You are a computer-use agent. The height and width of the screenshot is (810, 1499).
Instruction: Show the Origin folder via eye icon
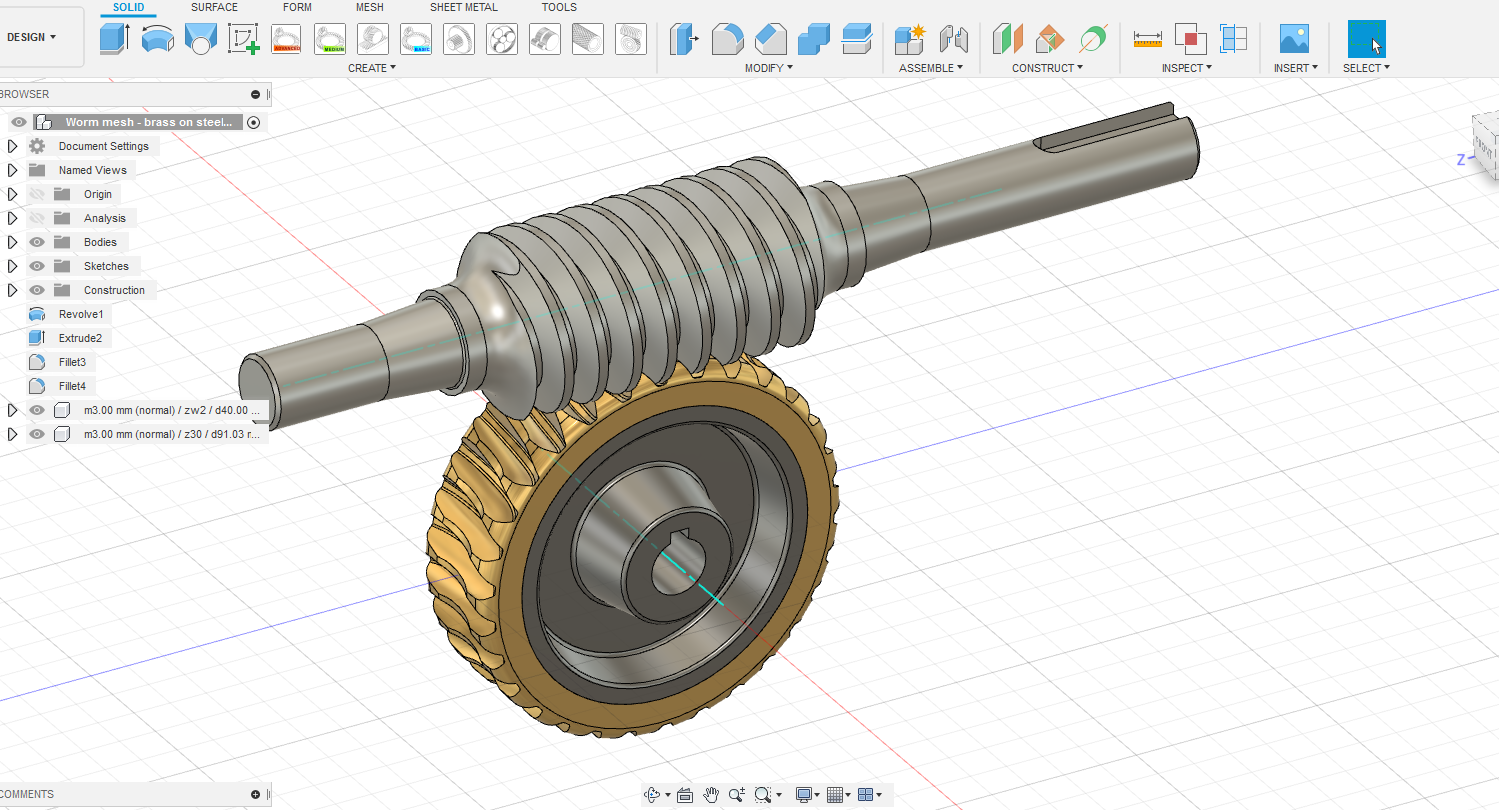[x=37, y=194]
